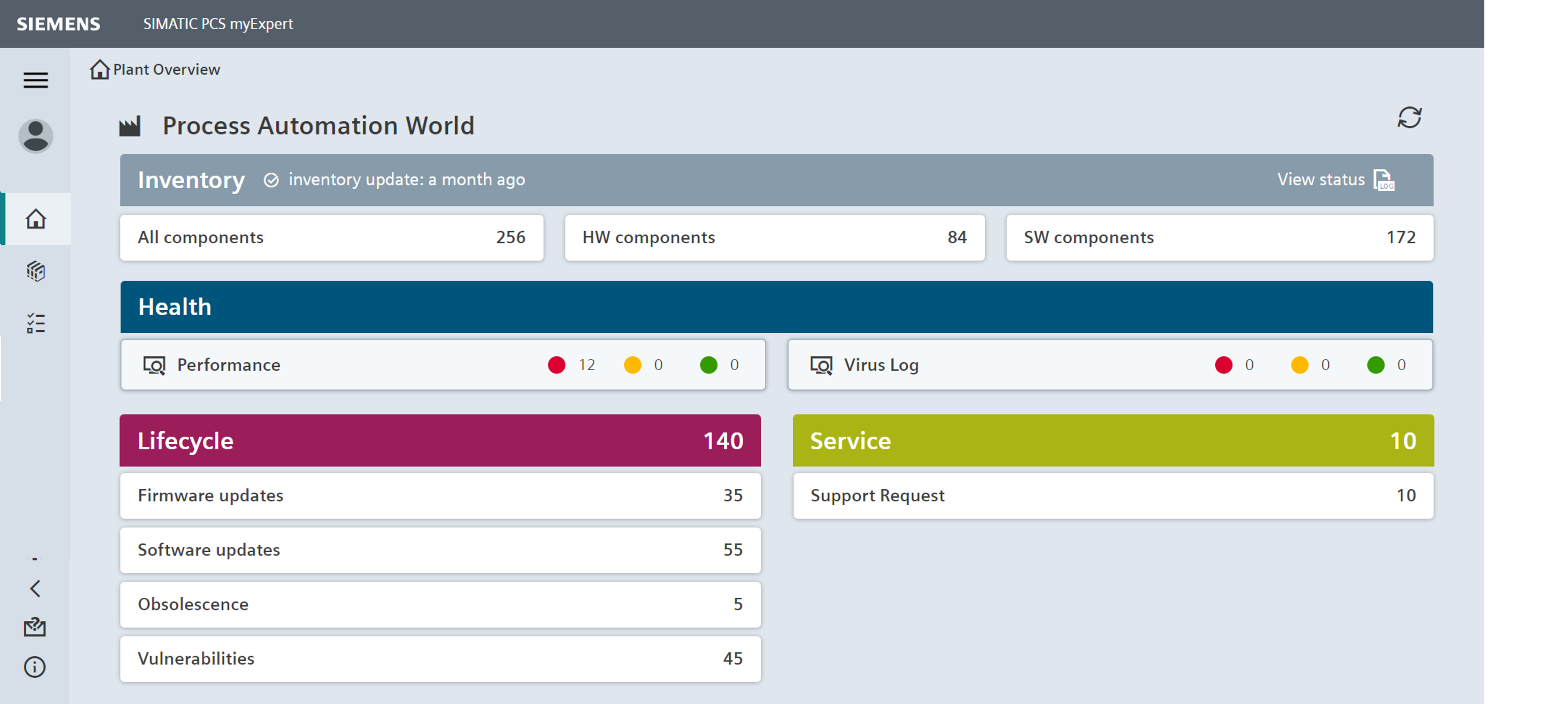The height and width of the screenshot is (704, 1568).
Task: Open the Support Request row
Action: [1113, 496]
